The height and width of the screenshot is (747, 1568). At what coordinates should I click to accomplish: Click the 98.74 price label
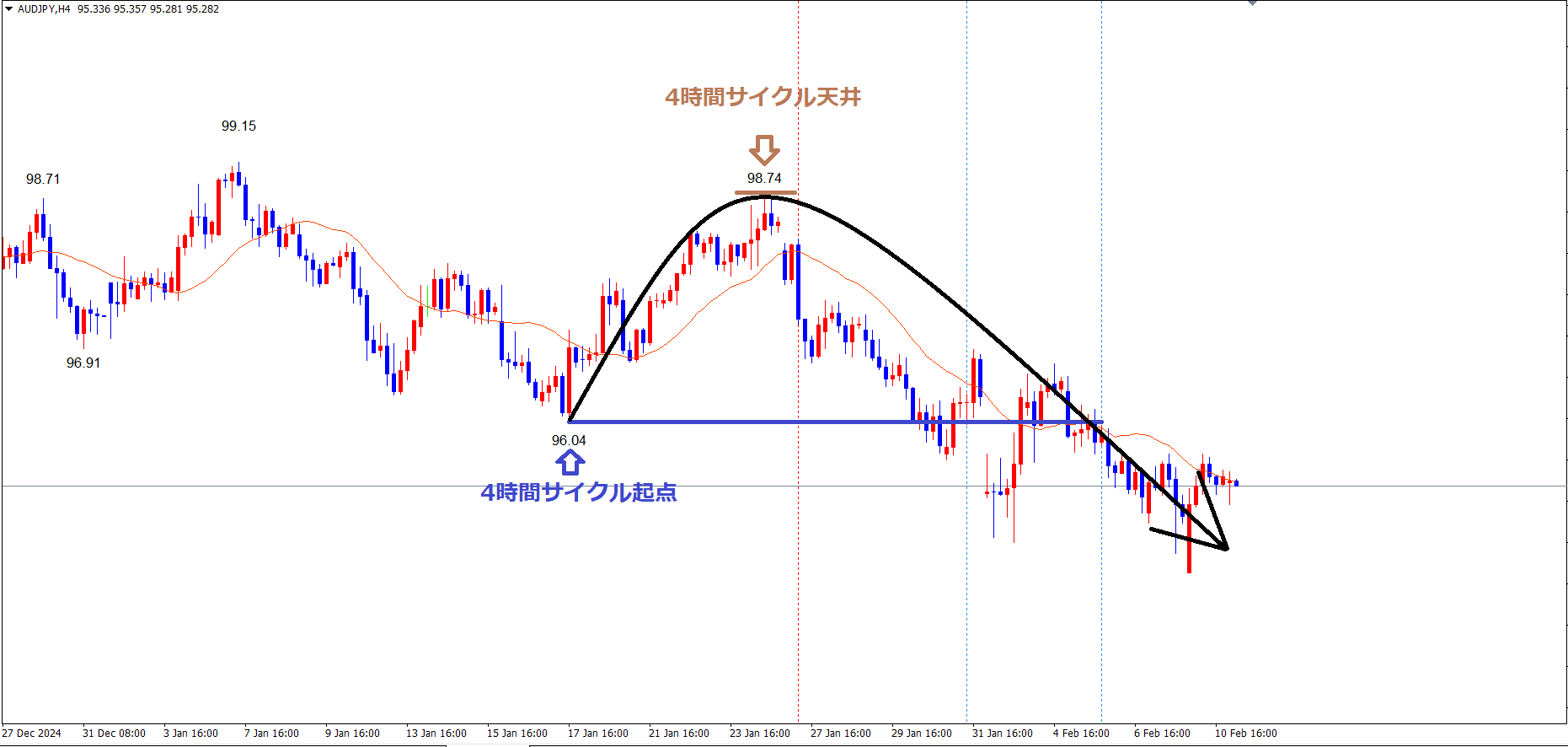(x=764, y=179)
